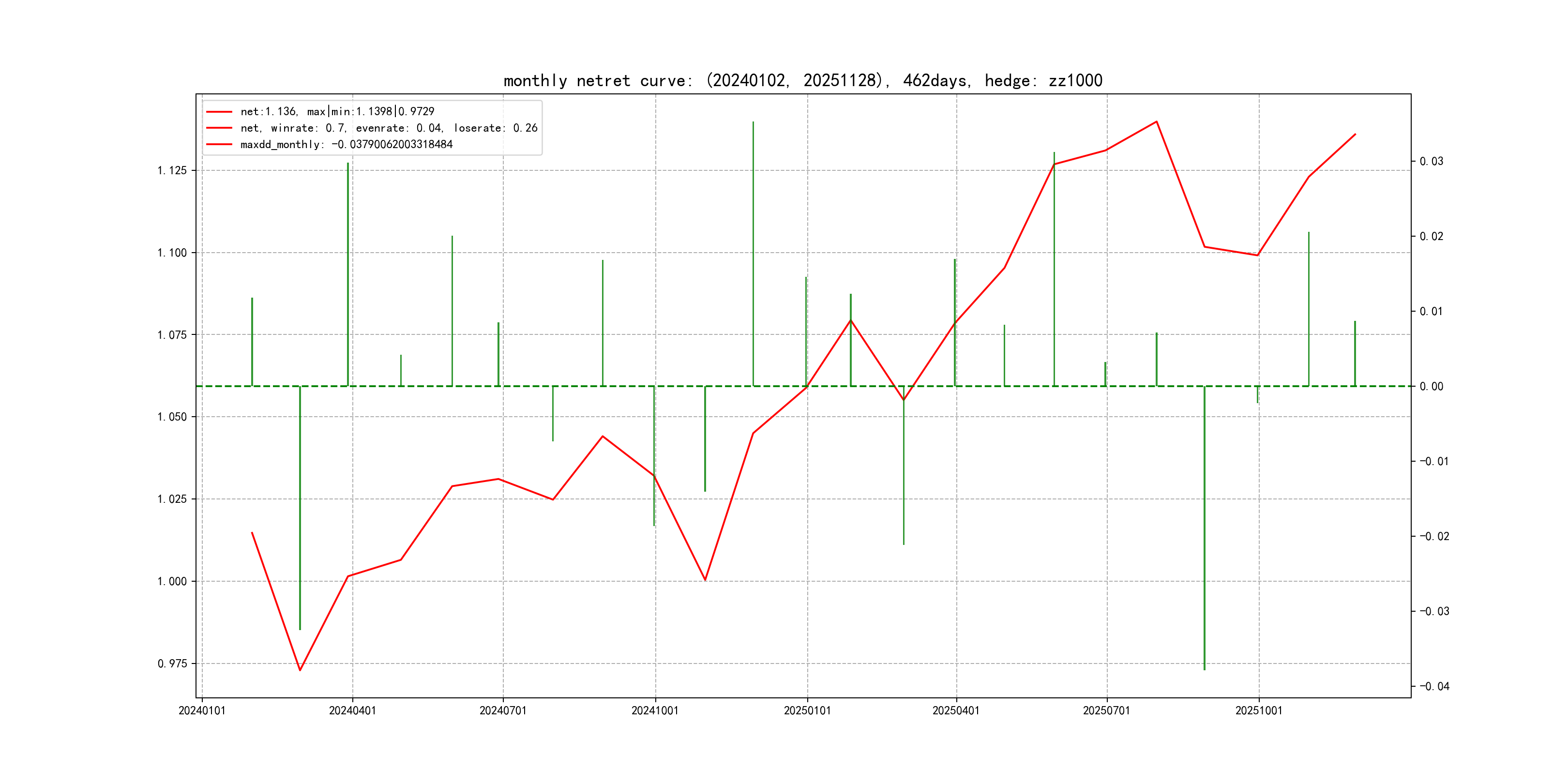Click the -0.04 right axis tick label
The width and height of the screenshot is (1568, 784).
pos(1434,687)
